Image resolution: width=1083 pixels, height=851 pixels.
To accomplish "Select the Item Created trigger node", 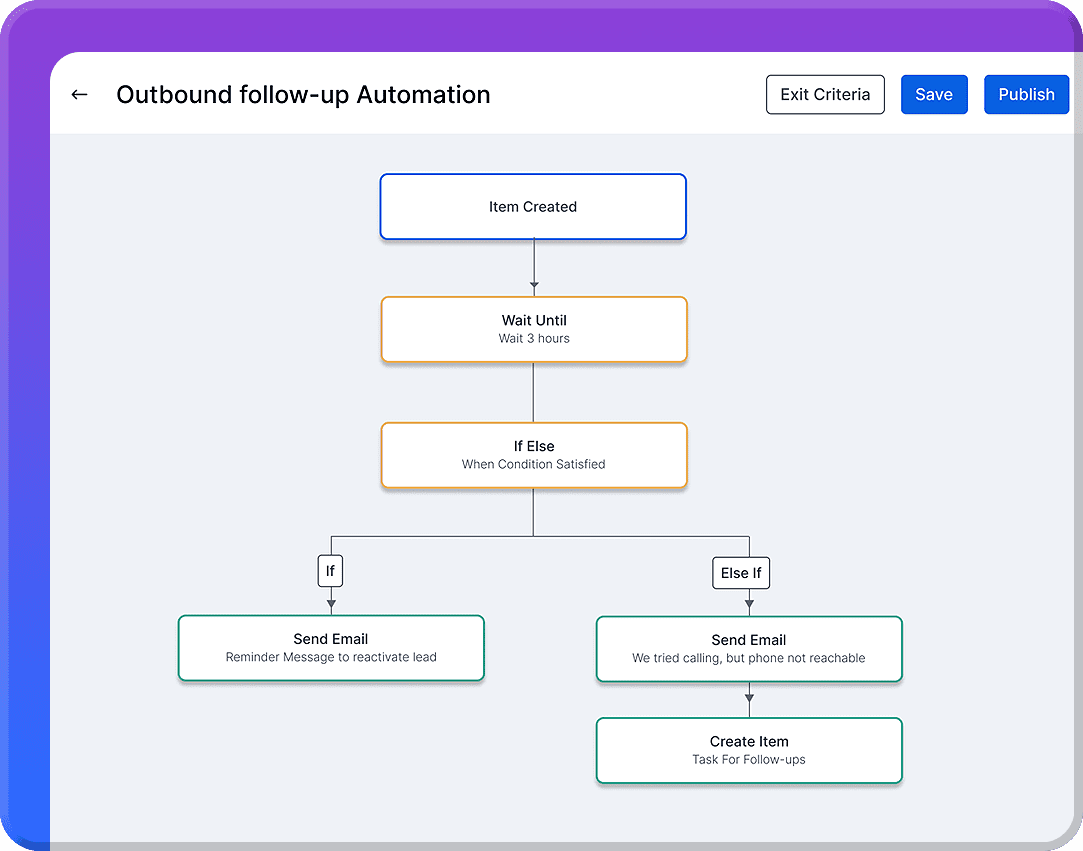I will coord(533,207).
